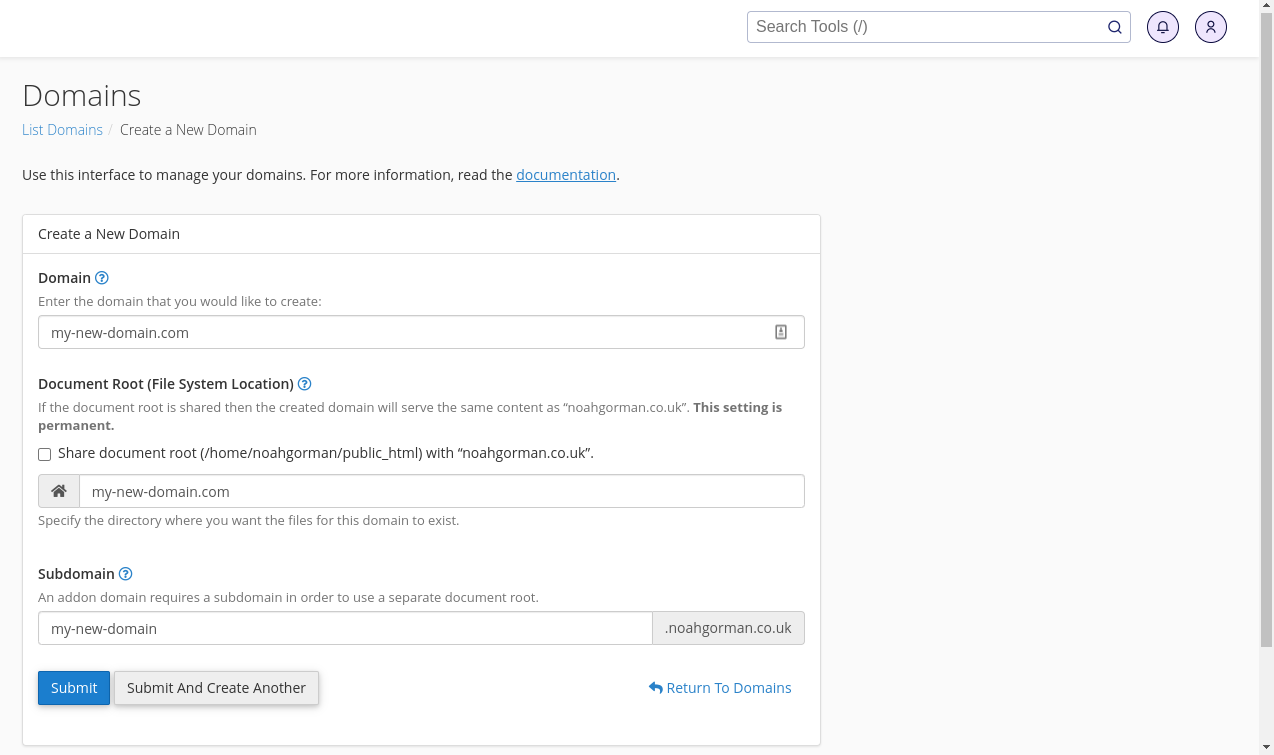
Task: Open the documentation link
Action: (x=565, y=175)
